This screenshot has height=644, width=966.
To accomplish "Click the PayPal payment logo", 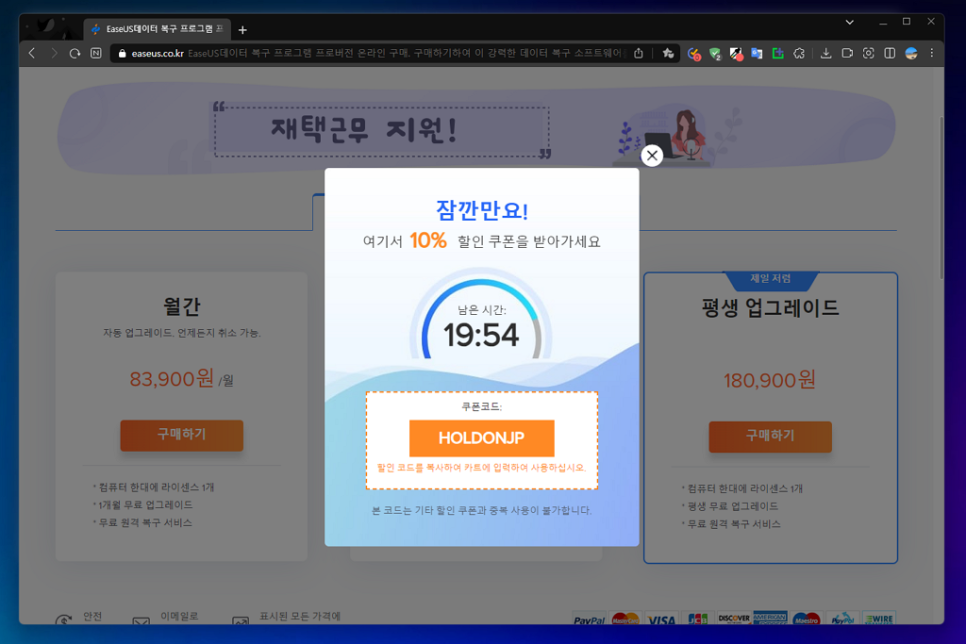I will pyautogui.click(x=589, y=619).
